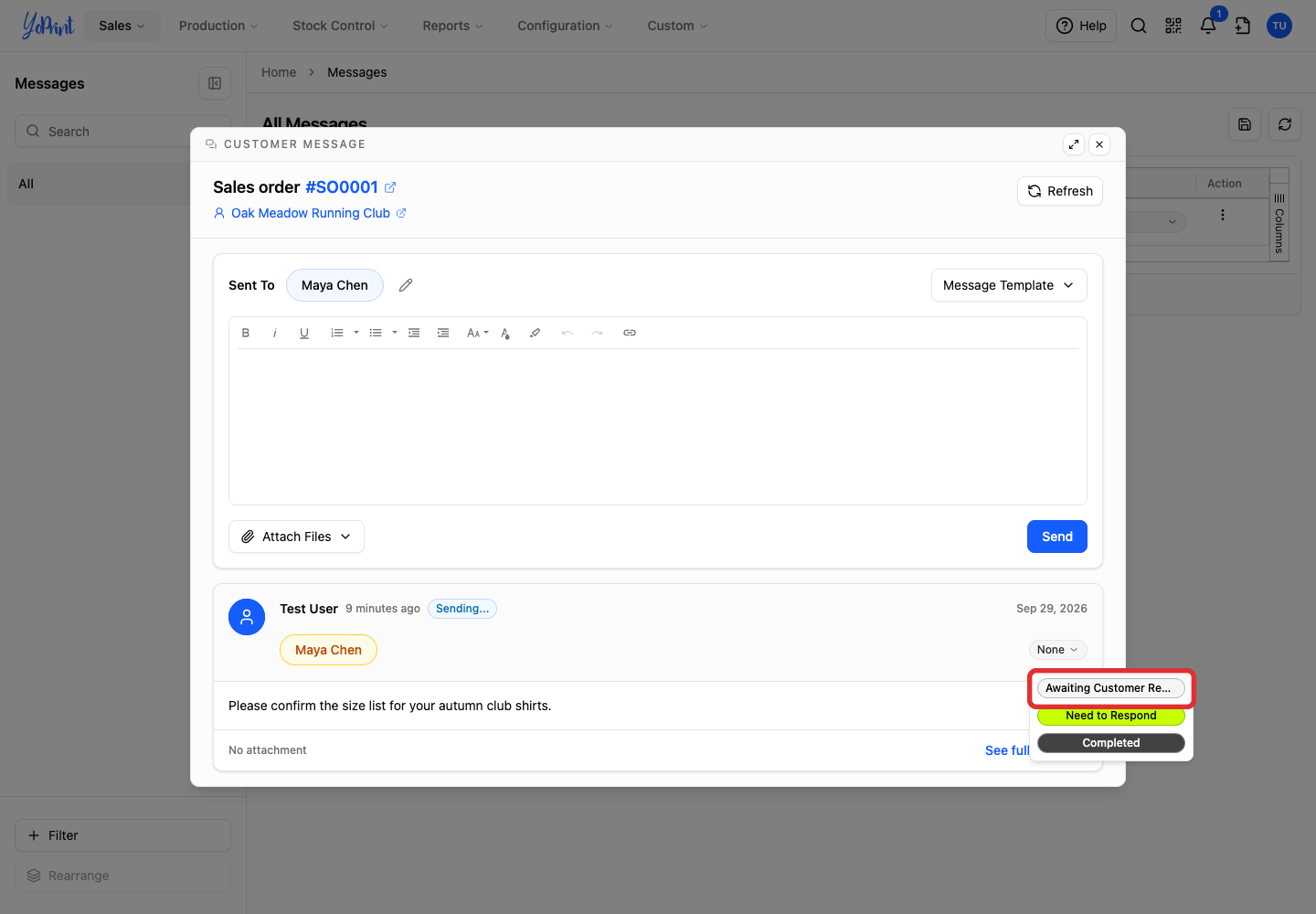Expand the message dialog to fullscreen
This screenshot has height=914, width=1316.
point(1074,144)
